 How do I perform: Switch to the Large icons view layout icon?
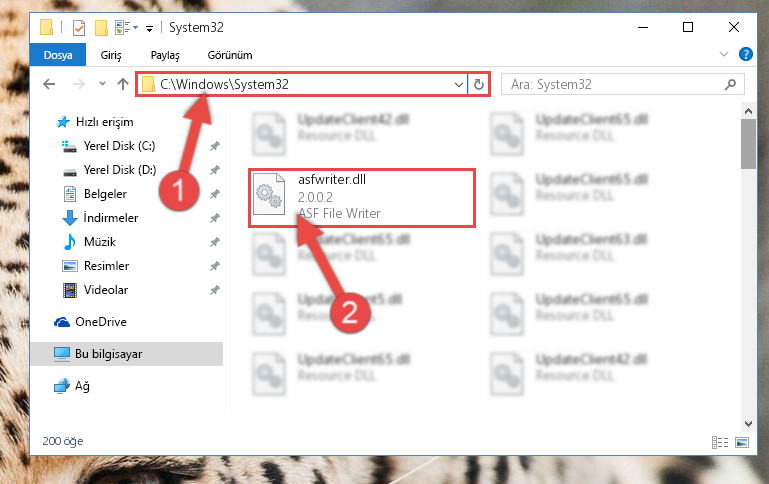[742, 442]
